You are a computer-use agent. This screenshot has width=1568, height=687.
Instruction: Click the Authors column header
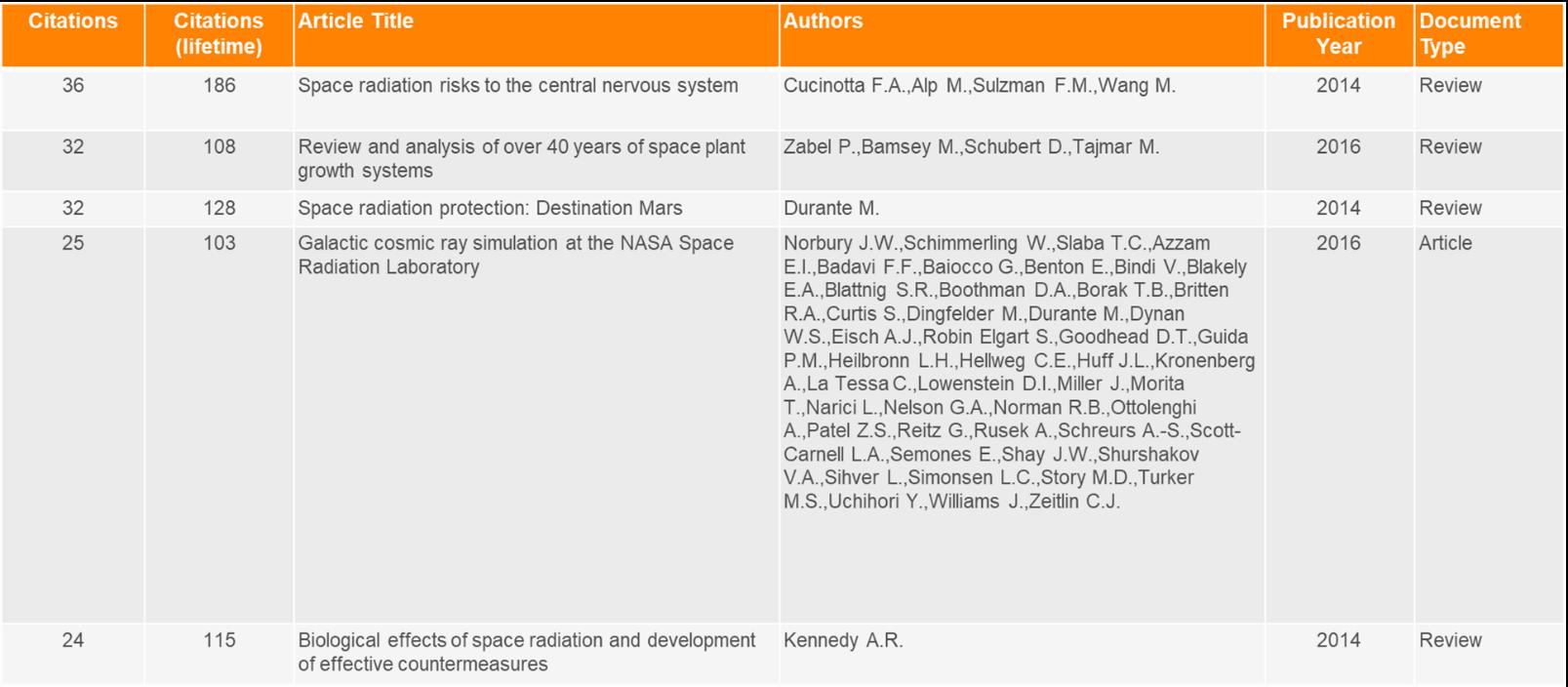tap(823, 21)
